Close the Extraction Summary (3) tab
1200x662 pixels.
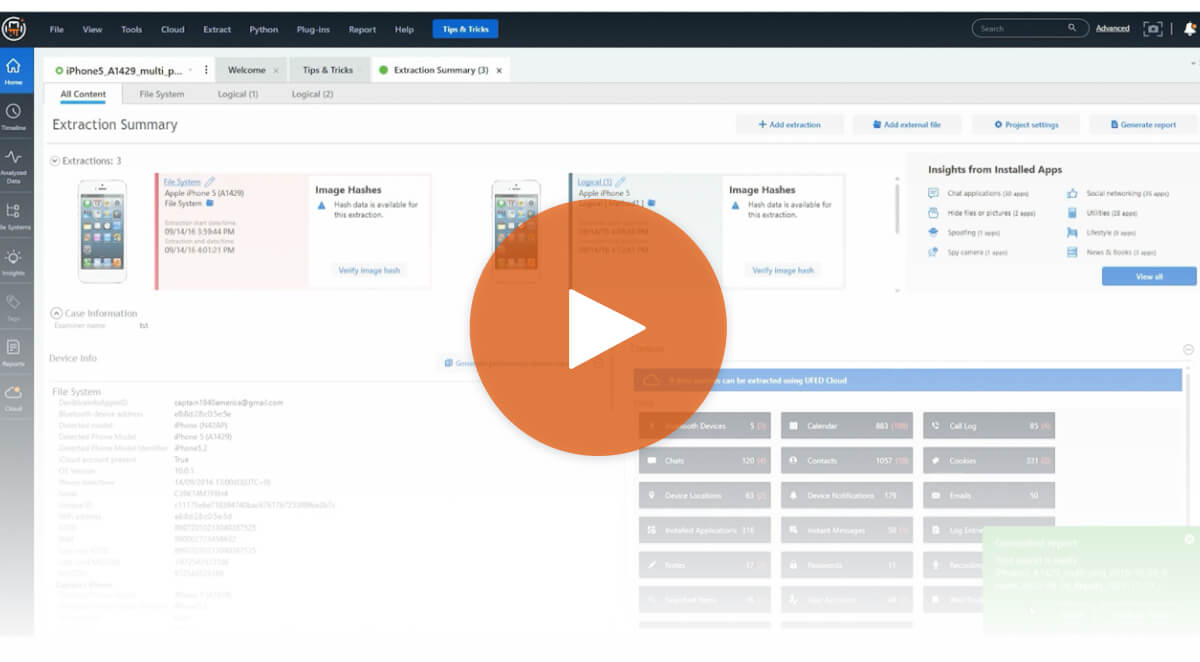coord(499,71)
